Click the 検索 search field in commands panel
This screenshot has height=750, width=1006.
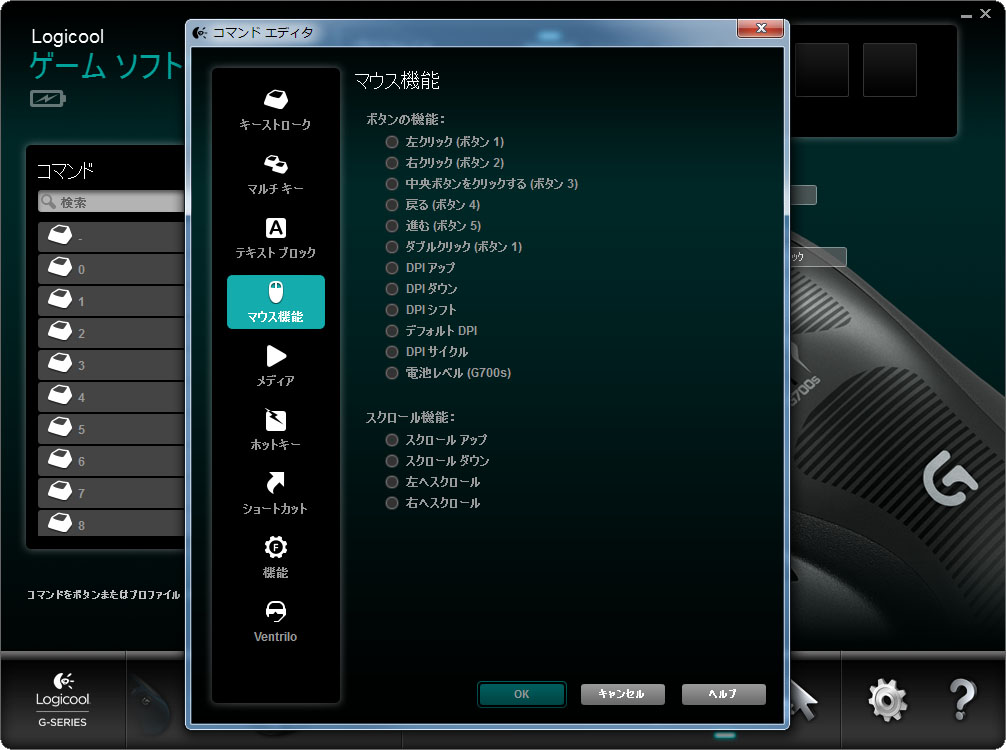click(112, 202)
